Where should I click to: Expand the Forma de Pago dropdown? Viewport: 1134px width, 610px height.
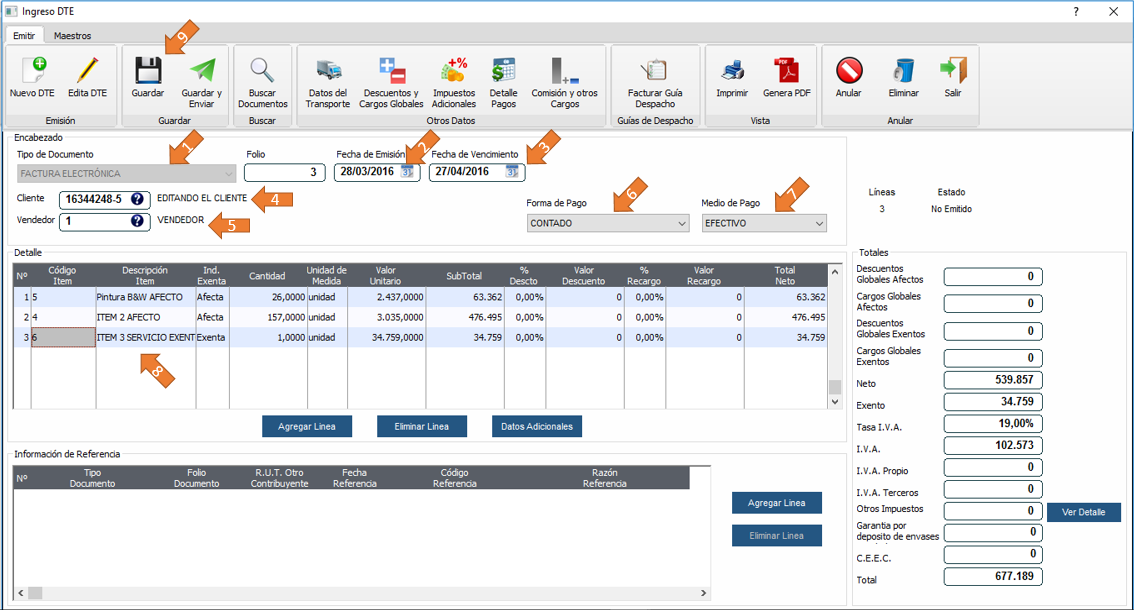679,223
